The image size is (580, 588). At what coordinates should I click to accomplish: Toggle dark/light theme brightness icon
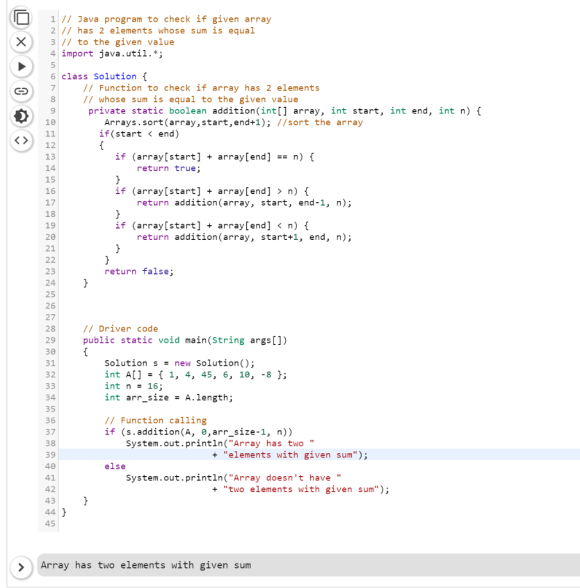21,116
